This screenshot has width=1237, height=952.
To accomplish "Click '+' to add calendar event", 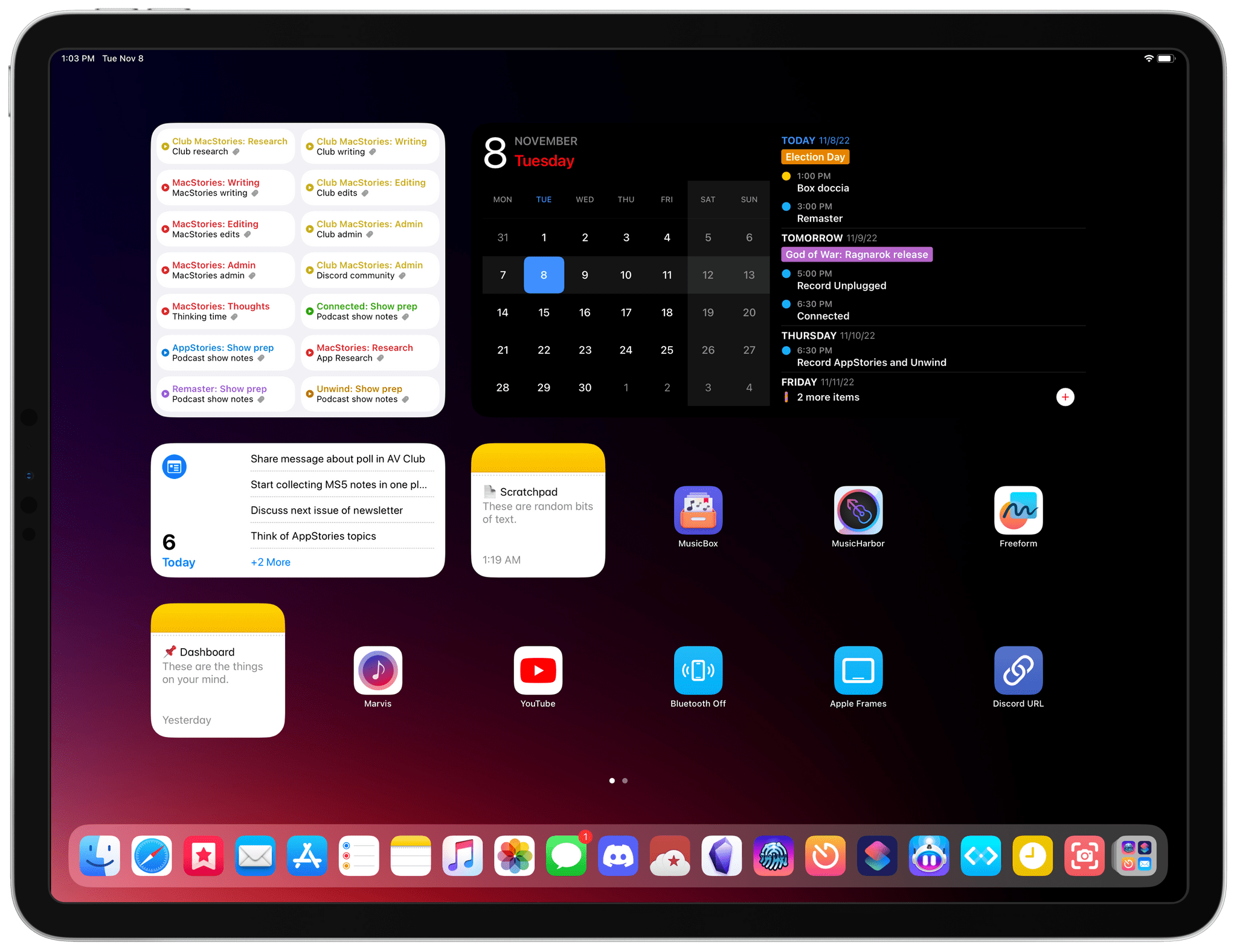I will pos(1065,396).
